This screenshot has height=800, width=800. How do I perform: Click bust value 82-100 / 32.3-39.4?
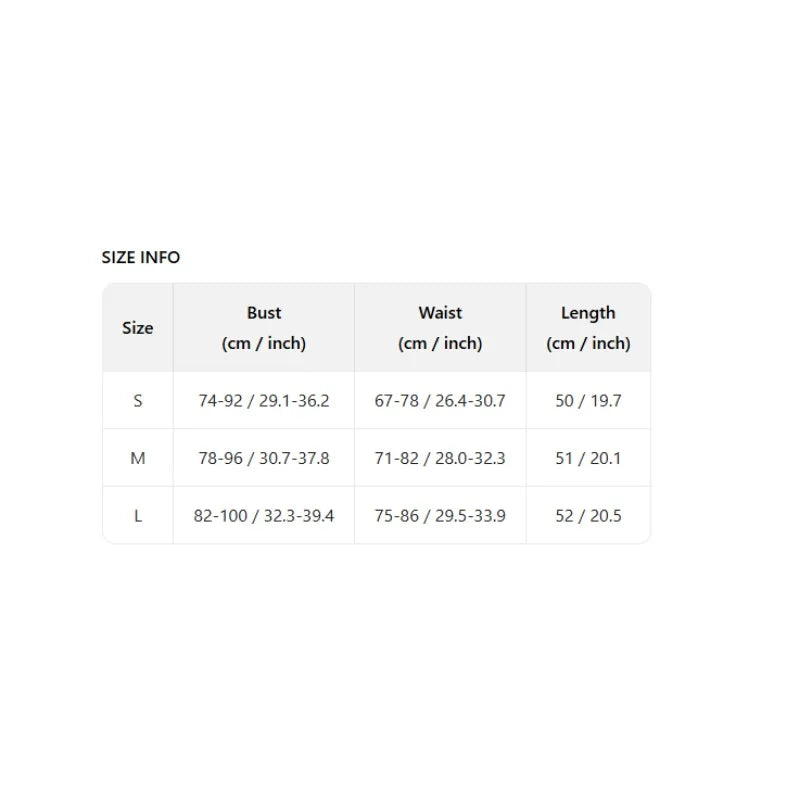pyautogui.click(x=264, y=516)
